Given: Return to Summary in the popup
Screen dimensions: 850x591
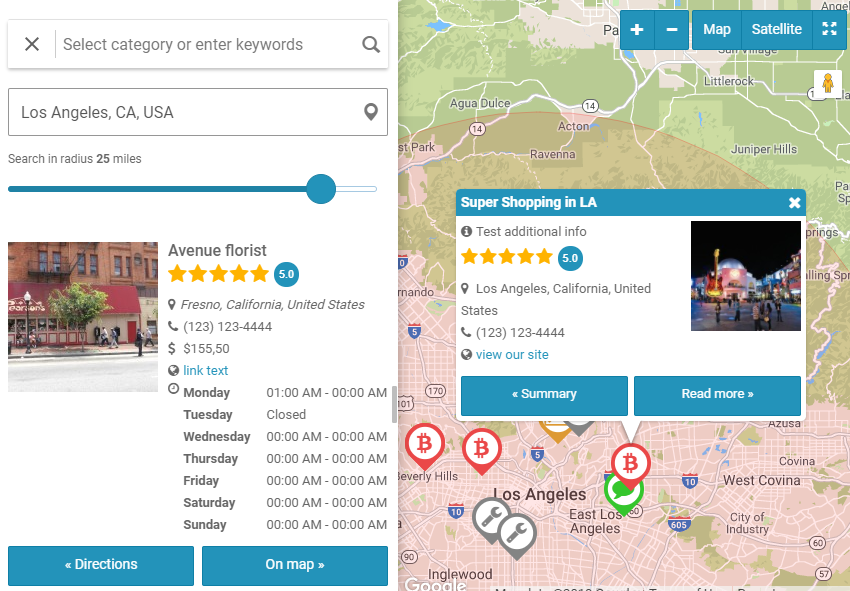Looking at the screenshot, I should [543, 396].
